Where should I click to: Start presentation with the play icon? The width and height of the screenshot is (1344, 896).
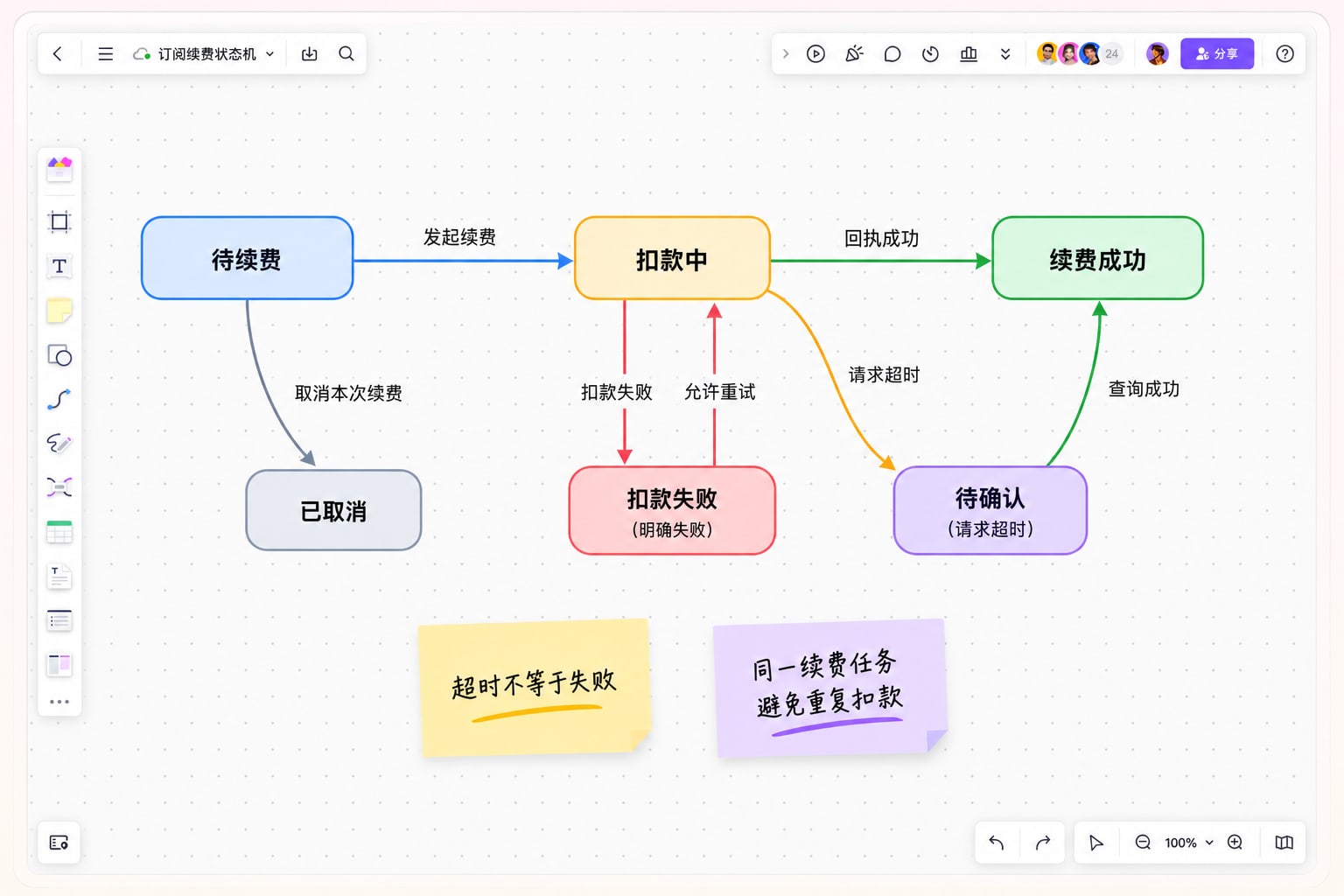point(815,54)
